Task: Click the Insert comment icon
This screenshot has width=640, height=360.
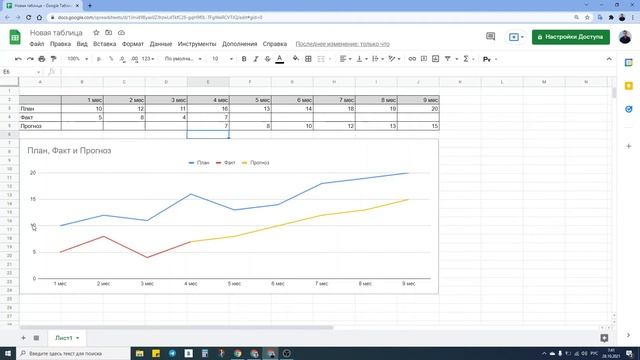Action: coord(424,59)
